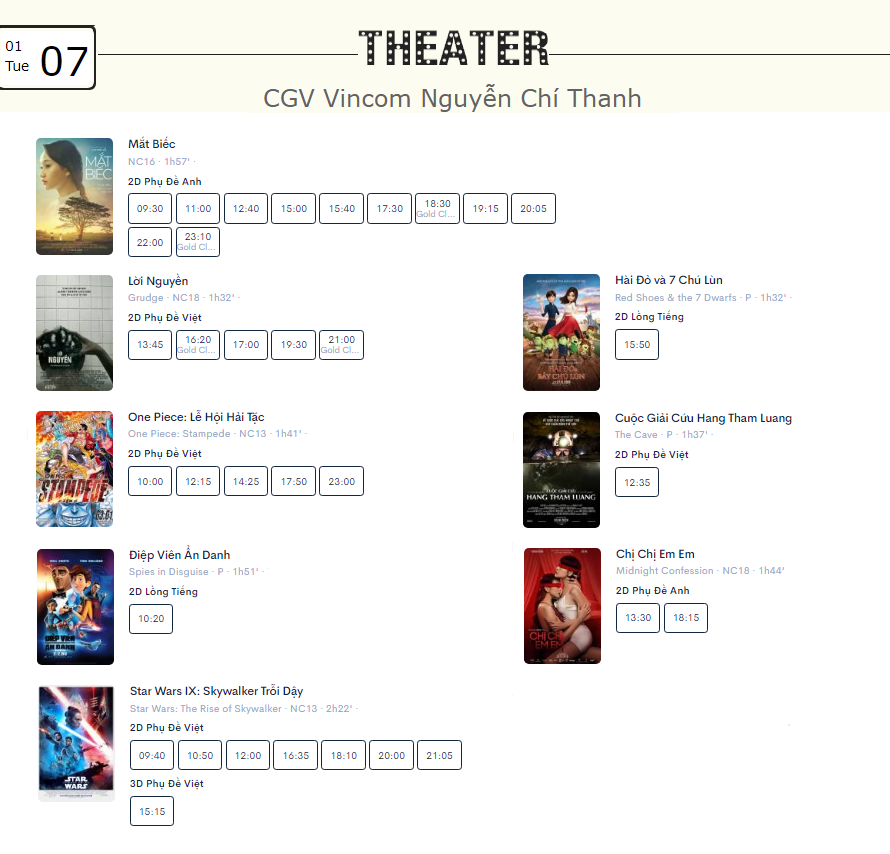The height and width of the screenshot is (854, 890).
Task: Choose the 10:20 Điệp Viên Ẩn Danh showtime
Action: pos(151,619)
